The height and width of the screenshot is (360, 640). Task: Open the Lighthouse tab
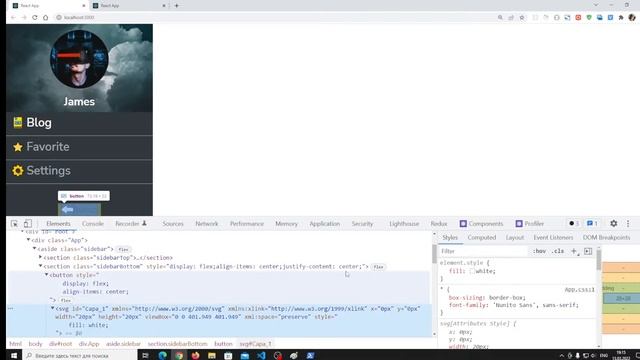(x=404, y=224)
